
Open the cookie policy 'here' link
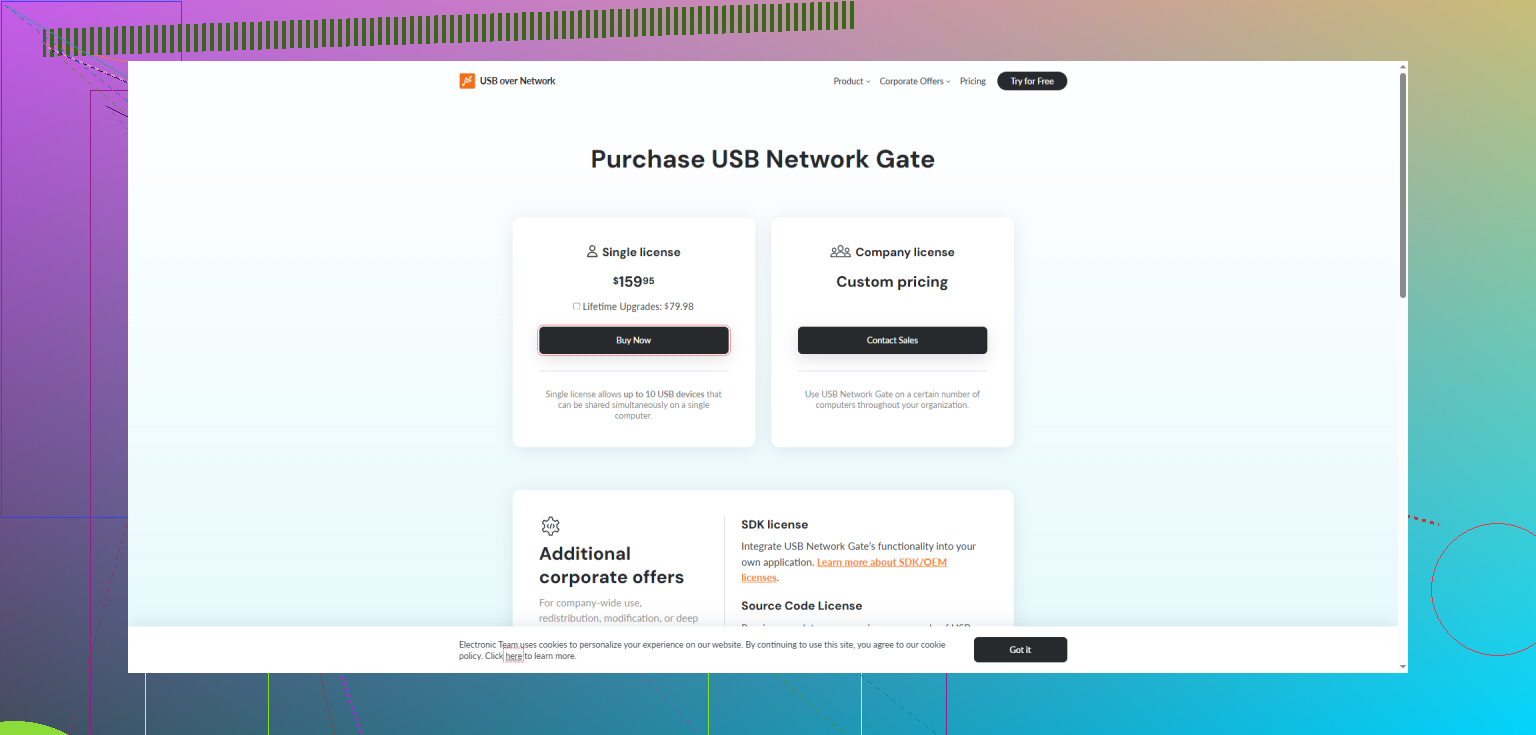pyautogui.click(x=514, y=656)
